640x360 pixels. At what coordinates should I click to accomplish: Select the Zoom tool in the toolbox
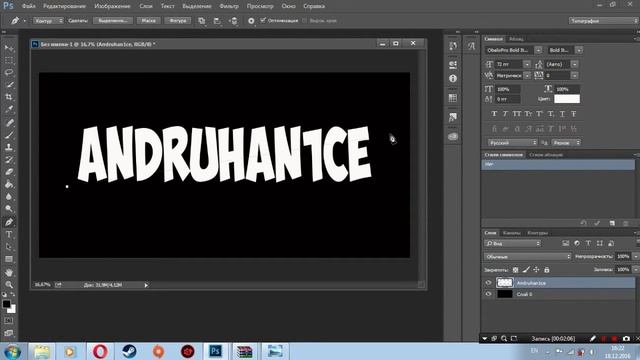pyautogui.click(x=9, y=284)
